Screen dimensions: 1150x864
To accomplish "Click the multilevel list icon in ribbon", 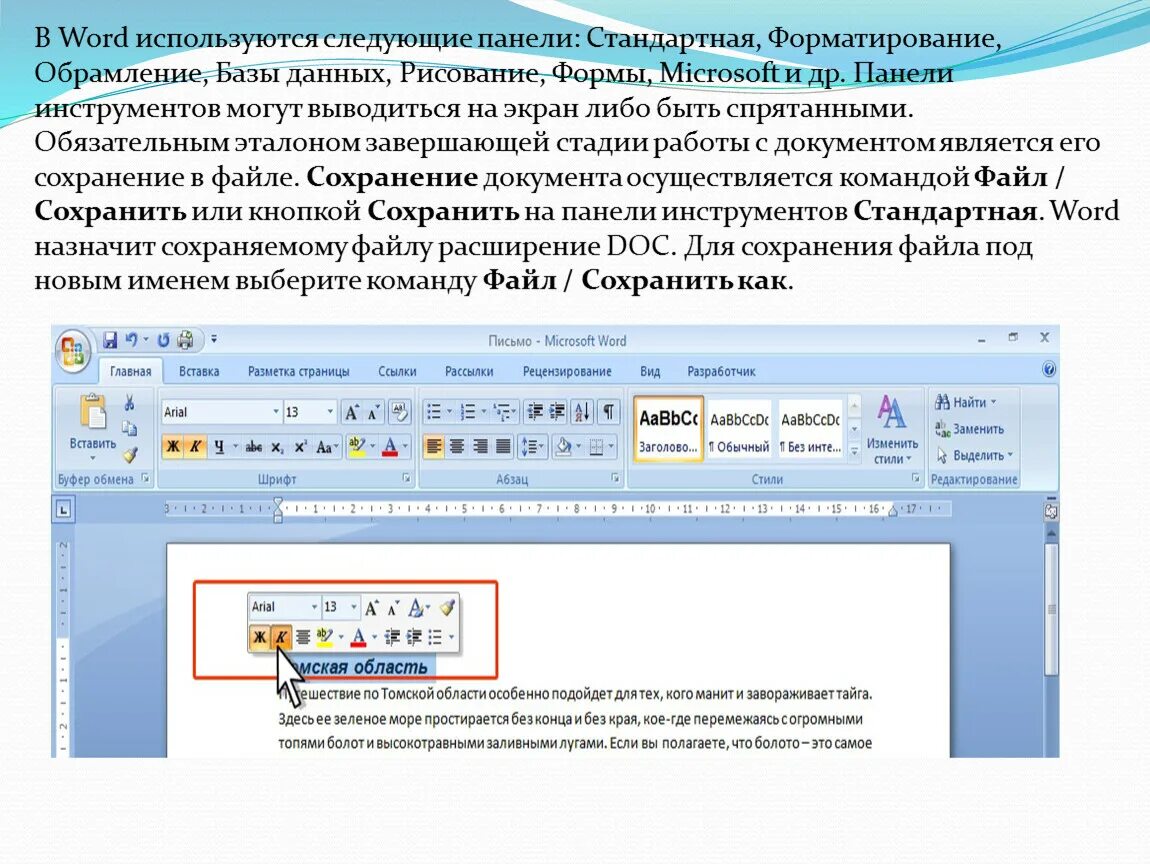I will click(502, 412).
